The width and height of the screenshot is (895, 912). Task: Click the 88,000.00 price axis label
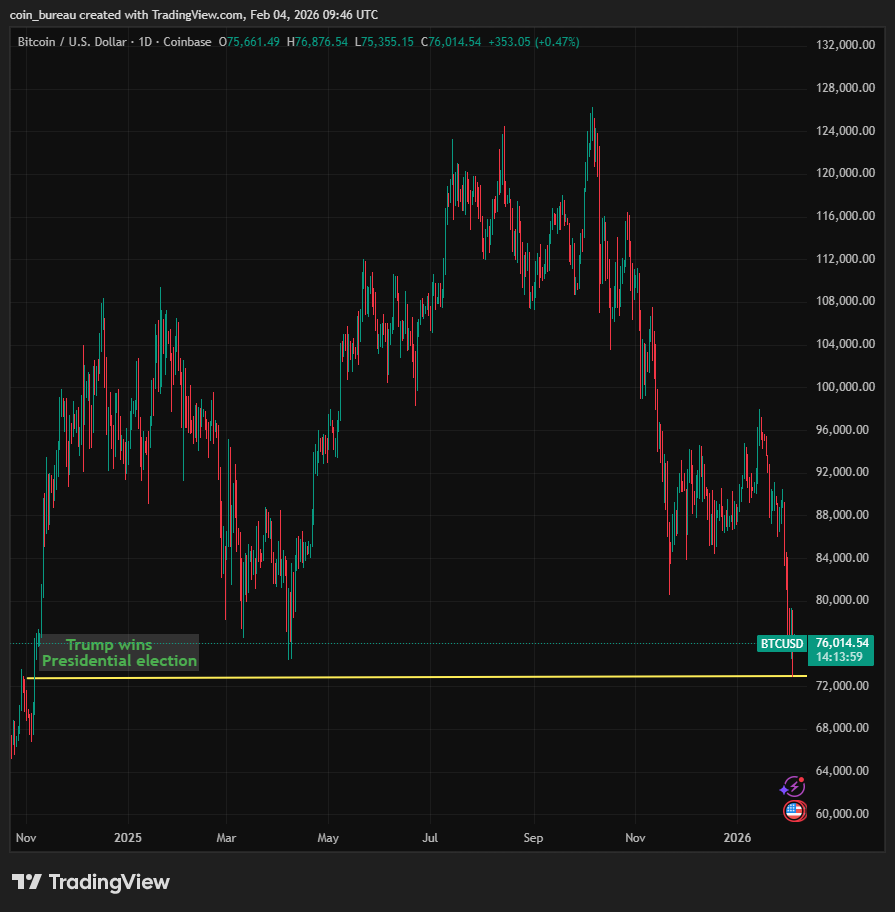click(x=842, y=515)
